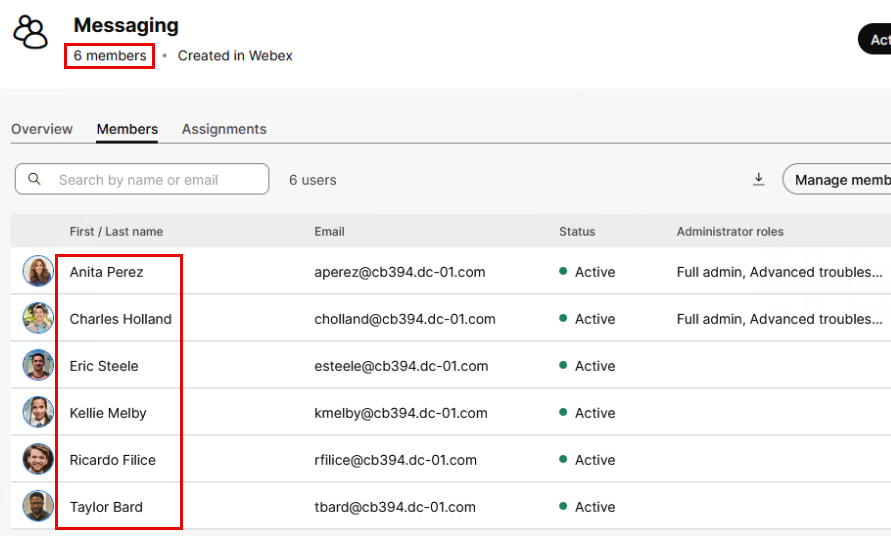Click the Messaging group icon
Viewport: 891px width, 536px height.
pyautogui.click(x=30, y=32)
